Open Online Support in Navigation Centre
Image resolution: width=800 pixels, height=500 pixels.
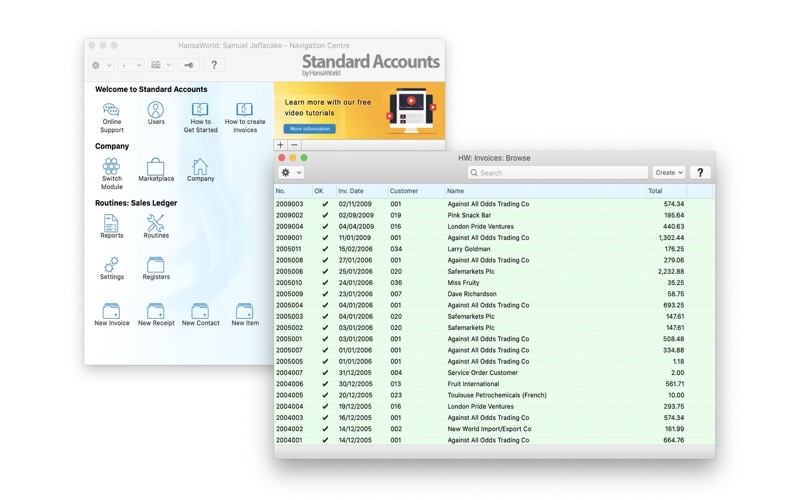pyautogui.click(x=111, y=117)
